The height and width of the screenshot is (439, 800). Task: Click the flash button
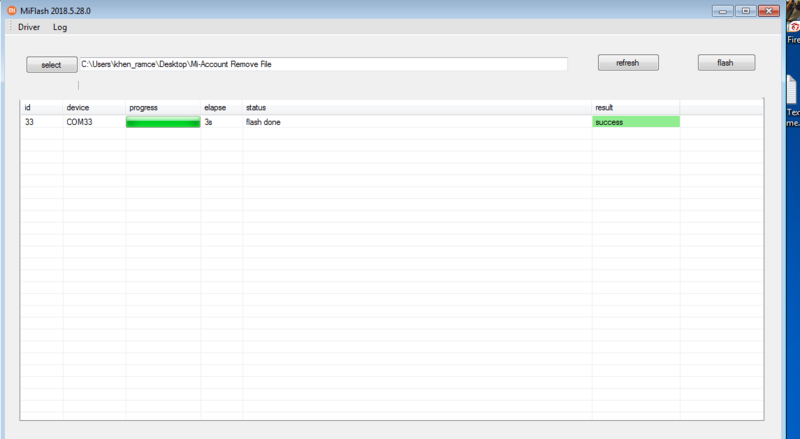point(726,63)
